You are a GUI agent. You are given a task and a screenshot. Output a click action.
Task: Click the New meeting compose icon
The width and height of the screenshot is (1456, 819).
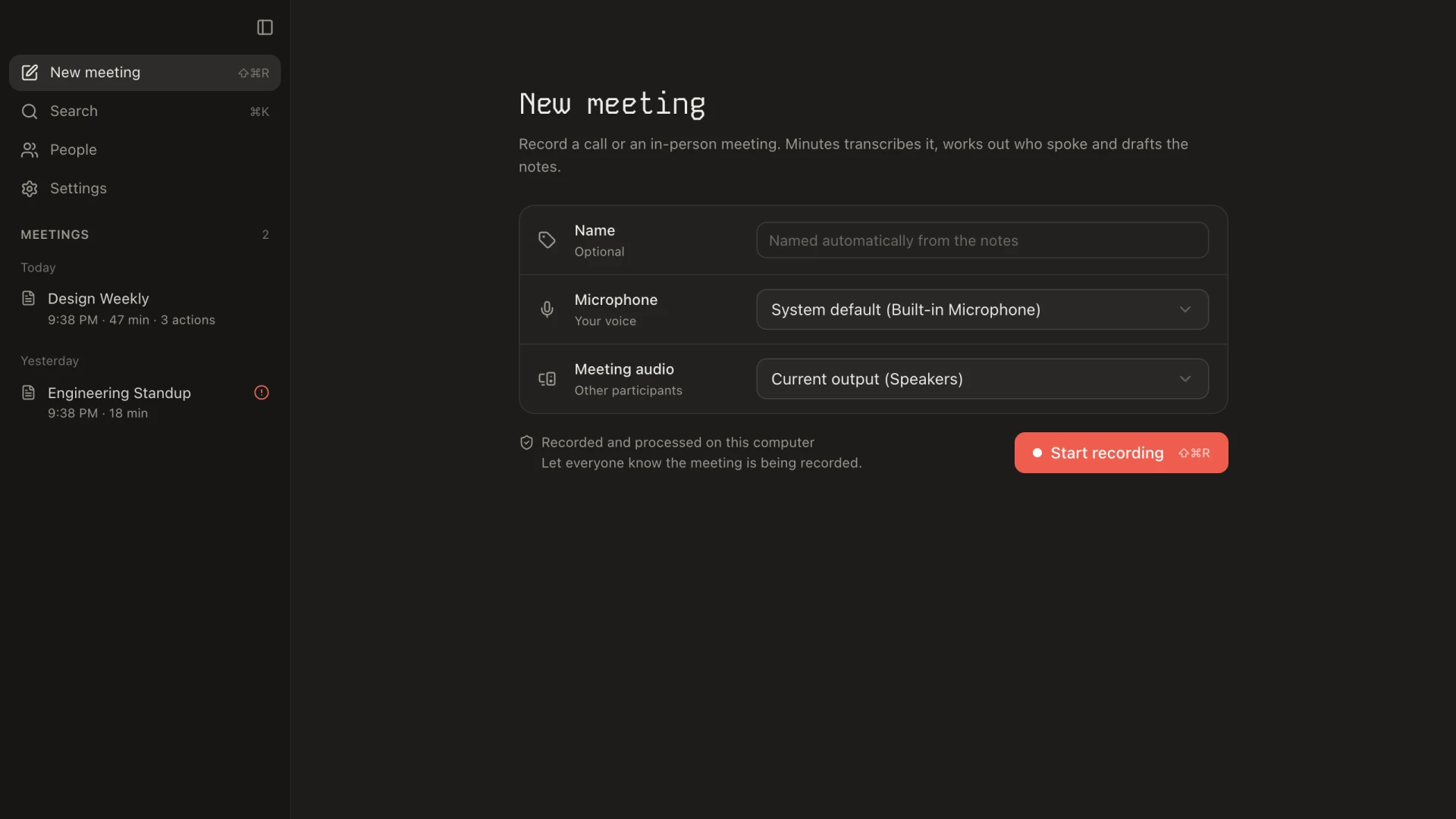pyautogui.click(x=30, y=73)
